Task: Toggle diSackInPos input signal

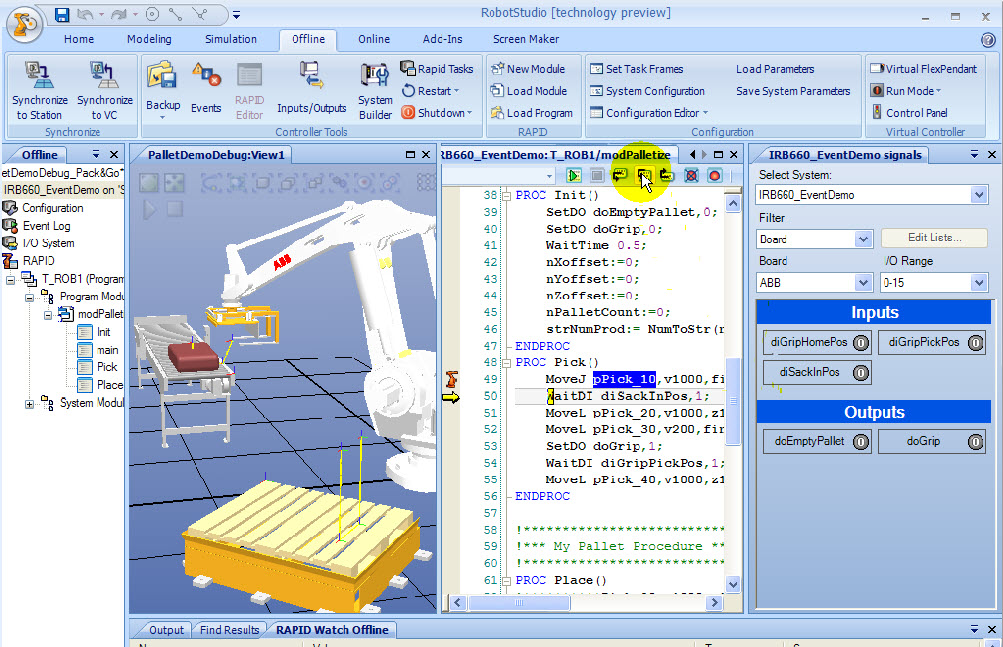Action: 816,373
